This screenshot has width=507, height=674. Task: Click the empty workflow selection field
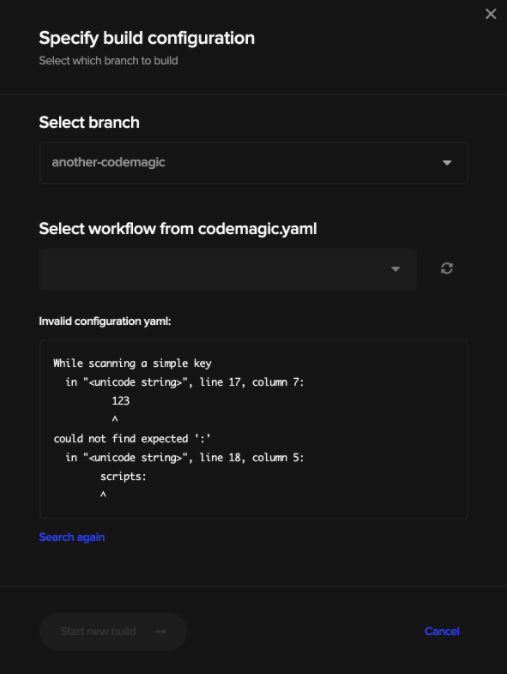click(228, 269)
